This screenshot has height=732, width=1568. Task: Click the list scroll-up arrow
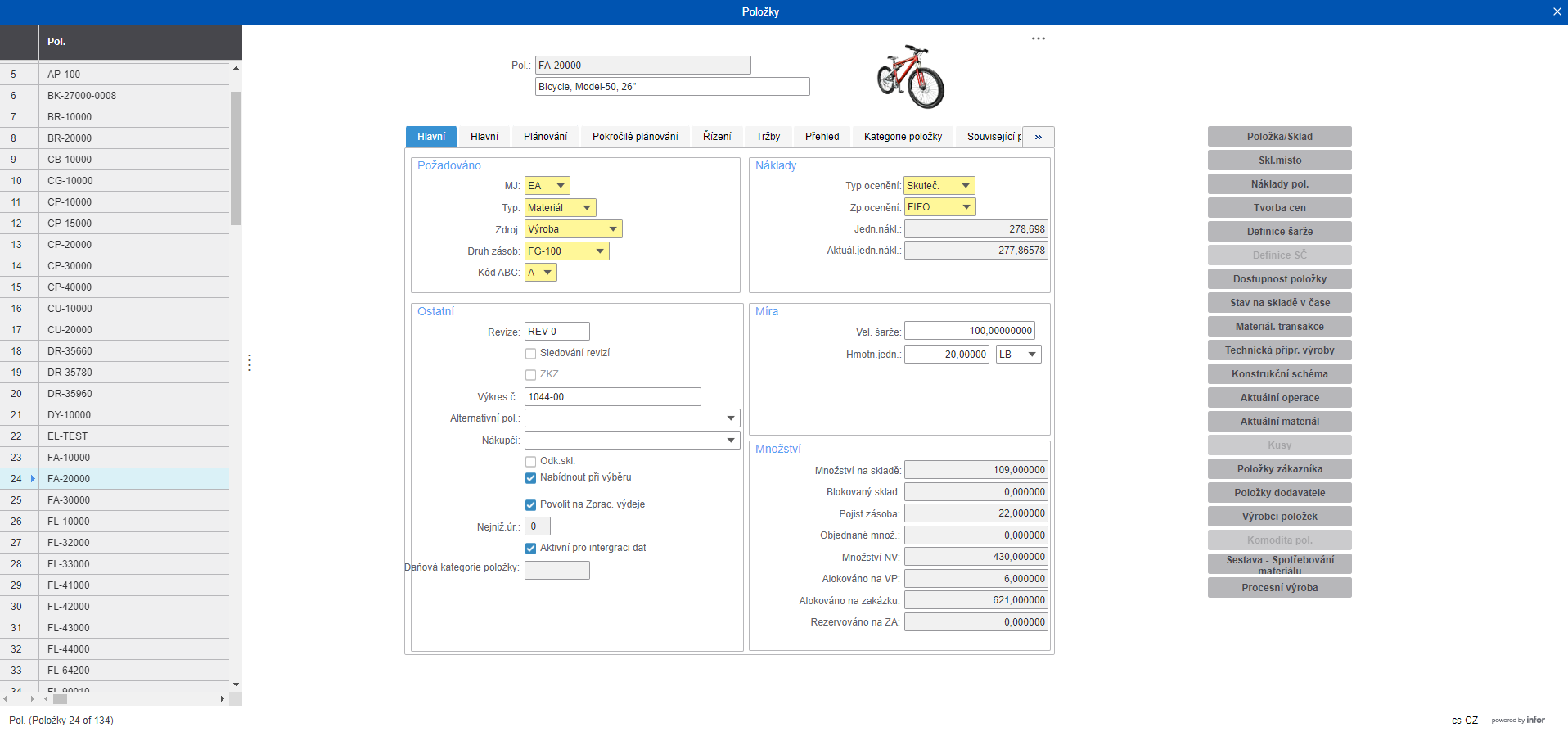pos(236,69)
